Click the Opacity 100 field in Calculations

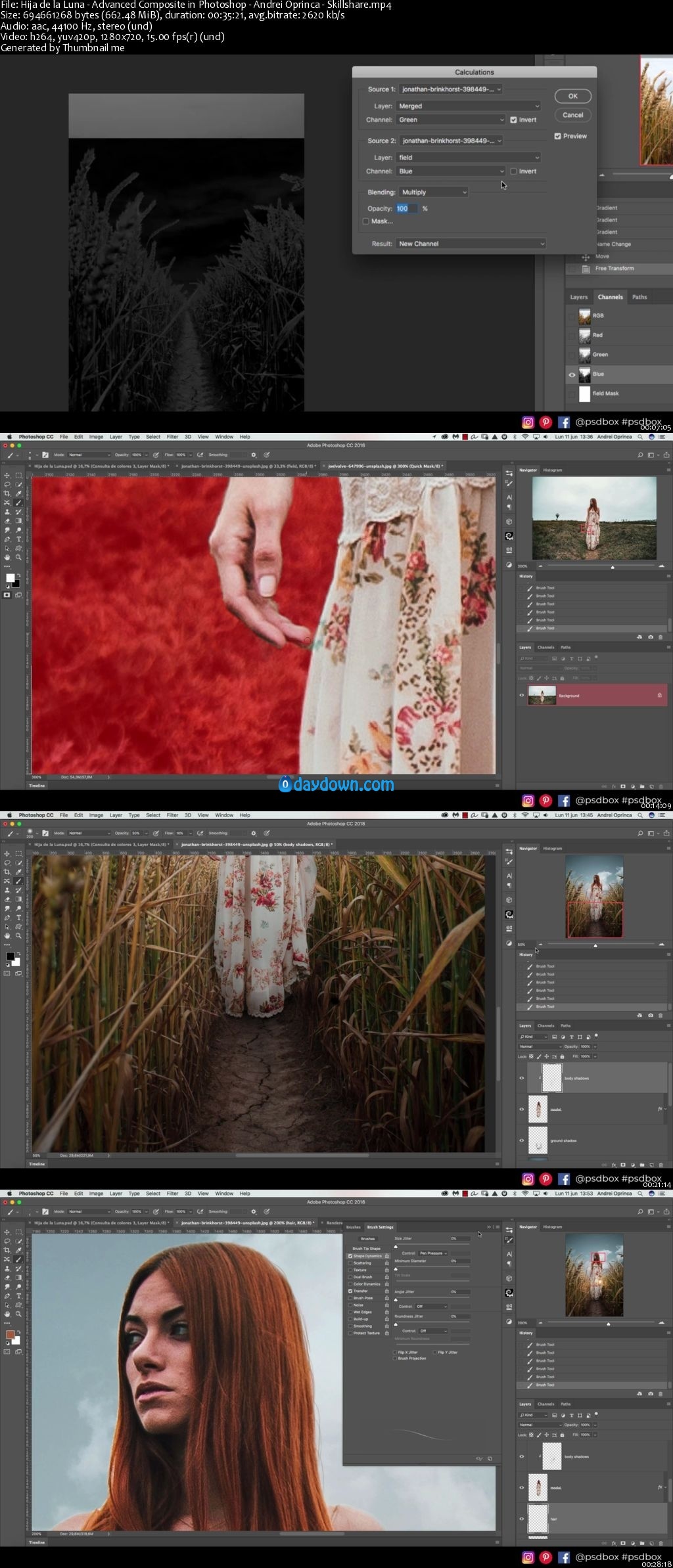click(x=407, y=208)
